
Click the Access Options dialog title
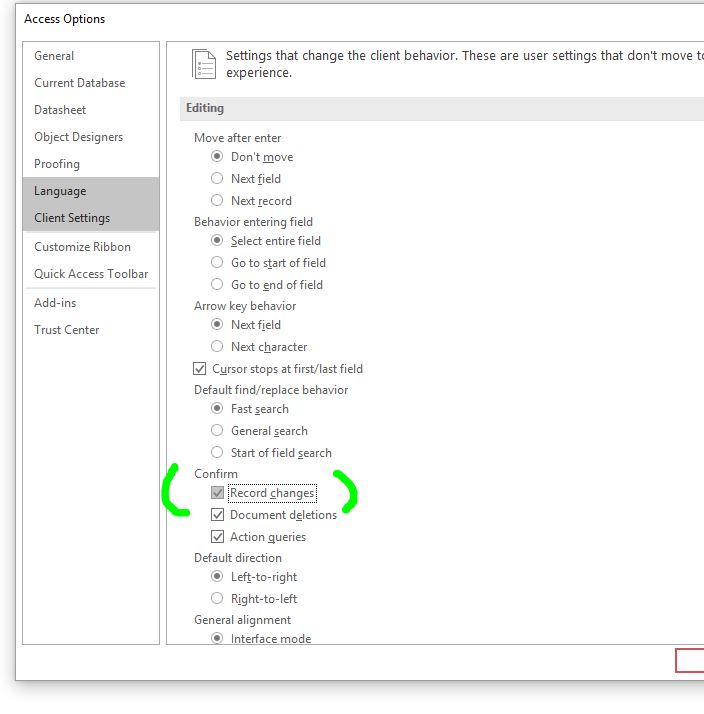65,19
